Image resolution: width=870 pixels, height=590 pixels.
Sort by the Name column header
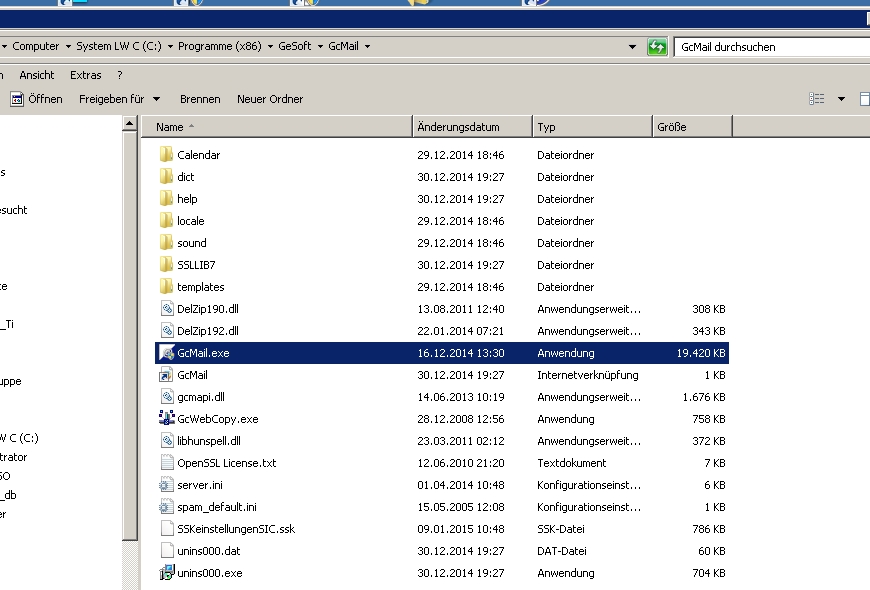click(277, 127)
